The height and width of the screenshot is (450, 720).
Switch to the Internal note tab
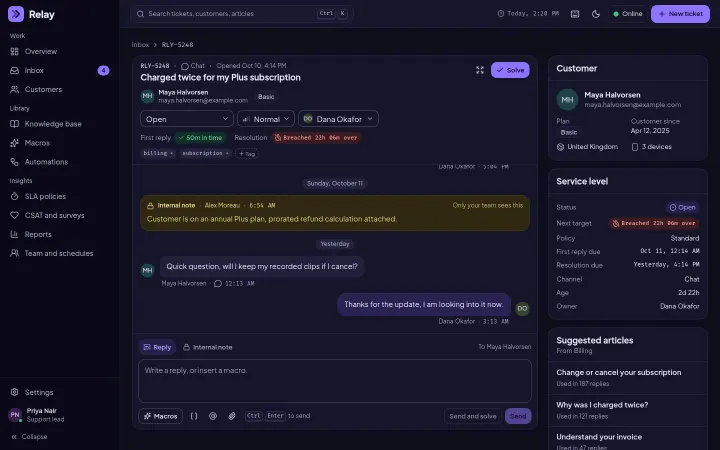click(x=208, y=347)
